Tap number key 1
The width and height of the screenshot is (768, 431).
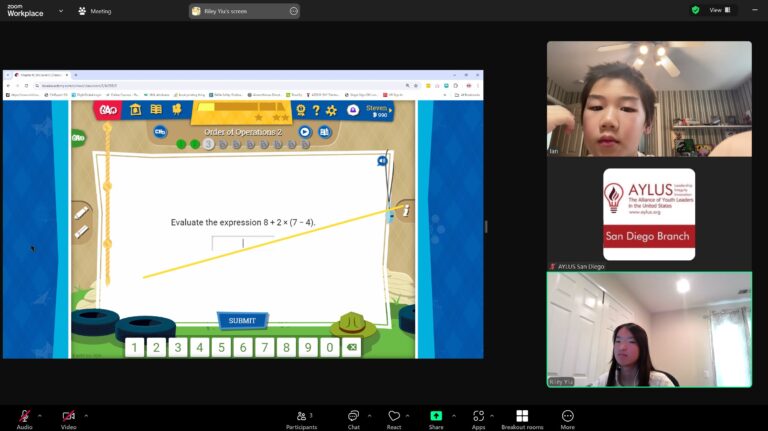coord(135,347)
